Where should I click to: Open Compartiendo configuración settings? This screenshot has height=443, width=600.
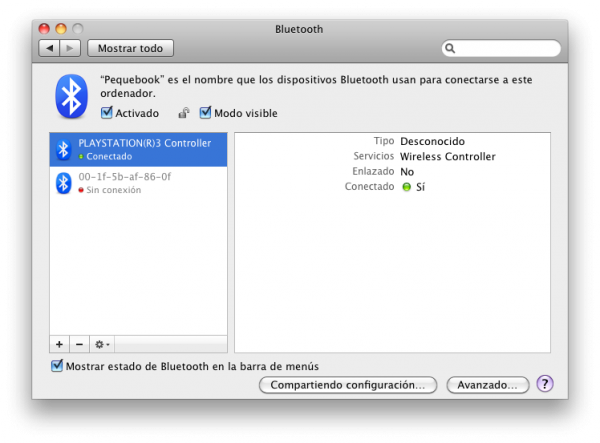pyautogui.click(x=348, y=385)
